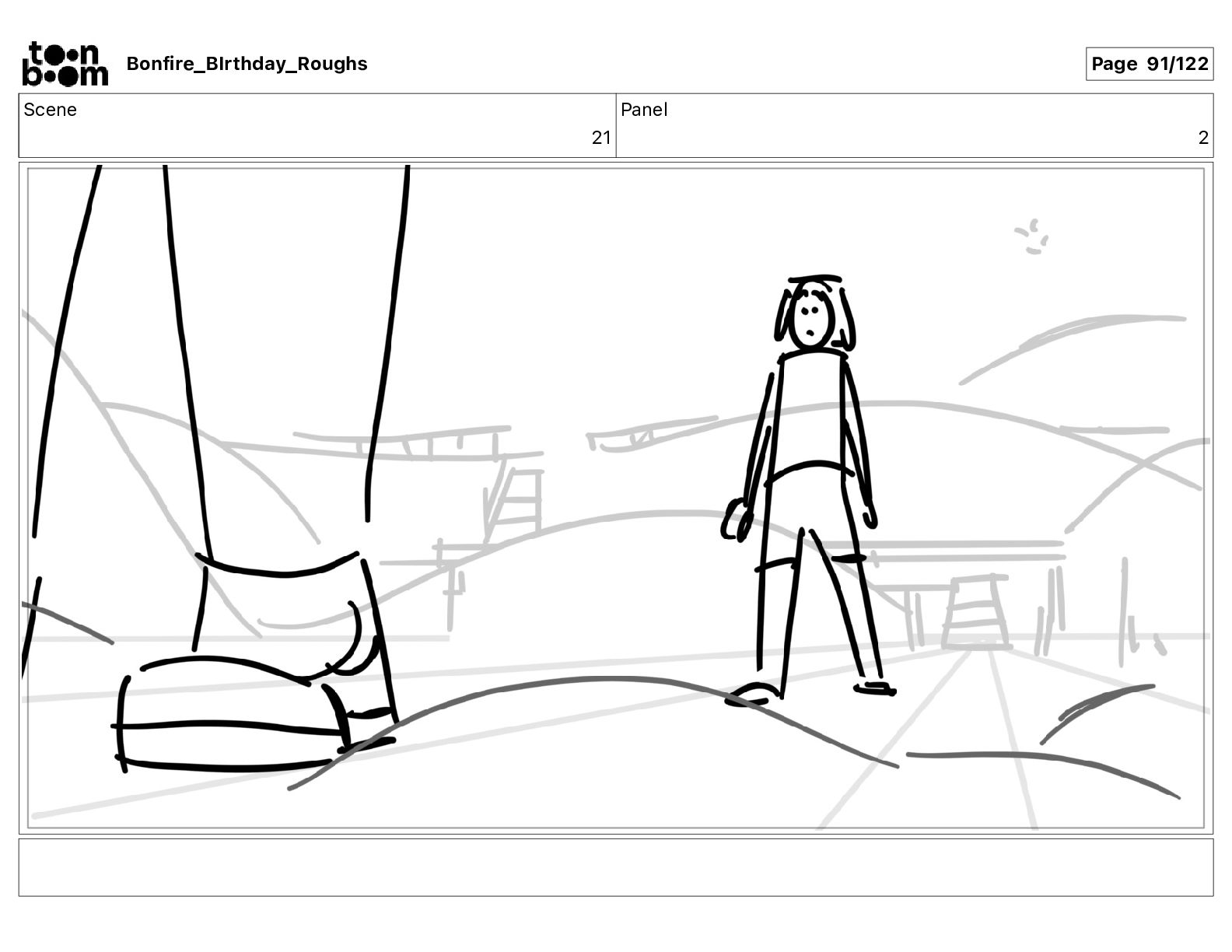This screenshot has width=1232, height=952.
Task: Click the storyboard panel drawing
Action: pos(616,498)
